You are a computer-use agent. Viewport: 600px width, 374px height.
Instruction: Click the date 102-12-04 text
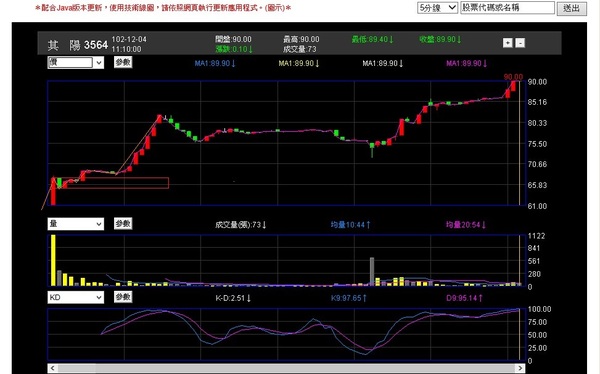(x=129, y=39)
